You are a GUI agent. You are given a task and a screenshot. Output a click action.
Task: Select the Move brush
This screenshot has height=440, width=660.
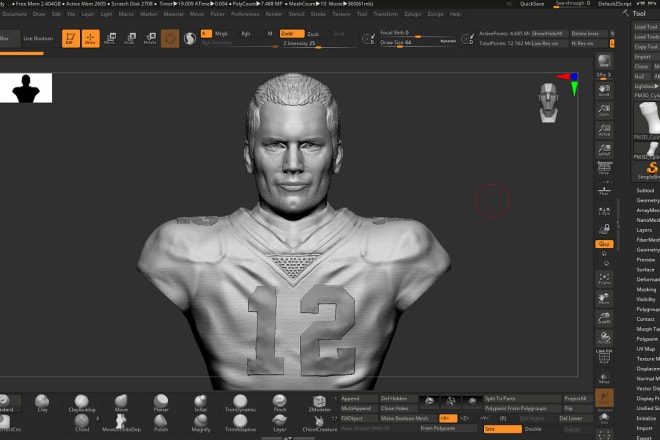121,403
